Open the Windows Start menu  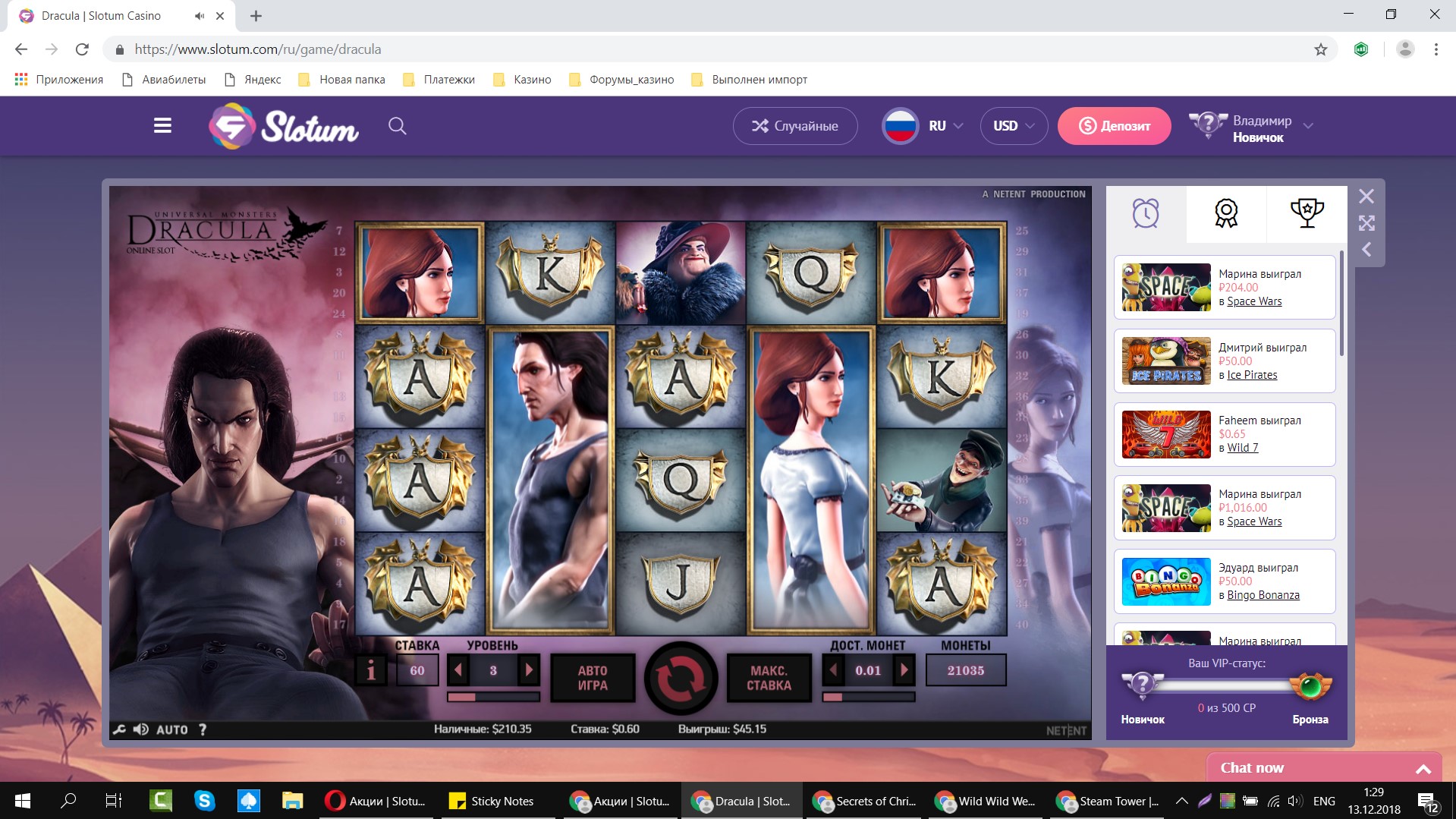click(x=23, y=801)
